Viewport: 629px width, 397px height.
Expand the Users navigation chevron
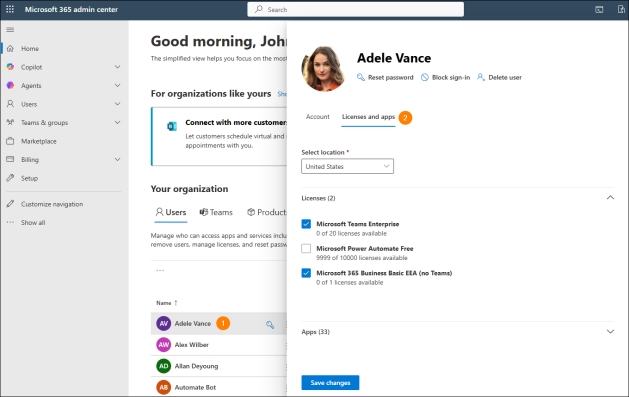coord(118,104)
